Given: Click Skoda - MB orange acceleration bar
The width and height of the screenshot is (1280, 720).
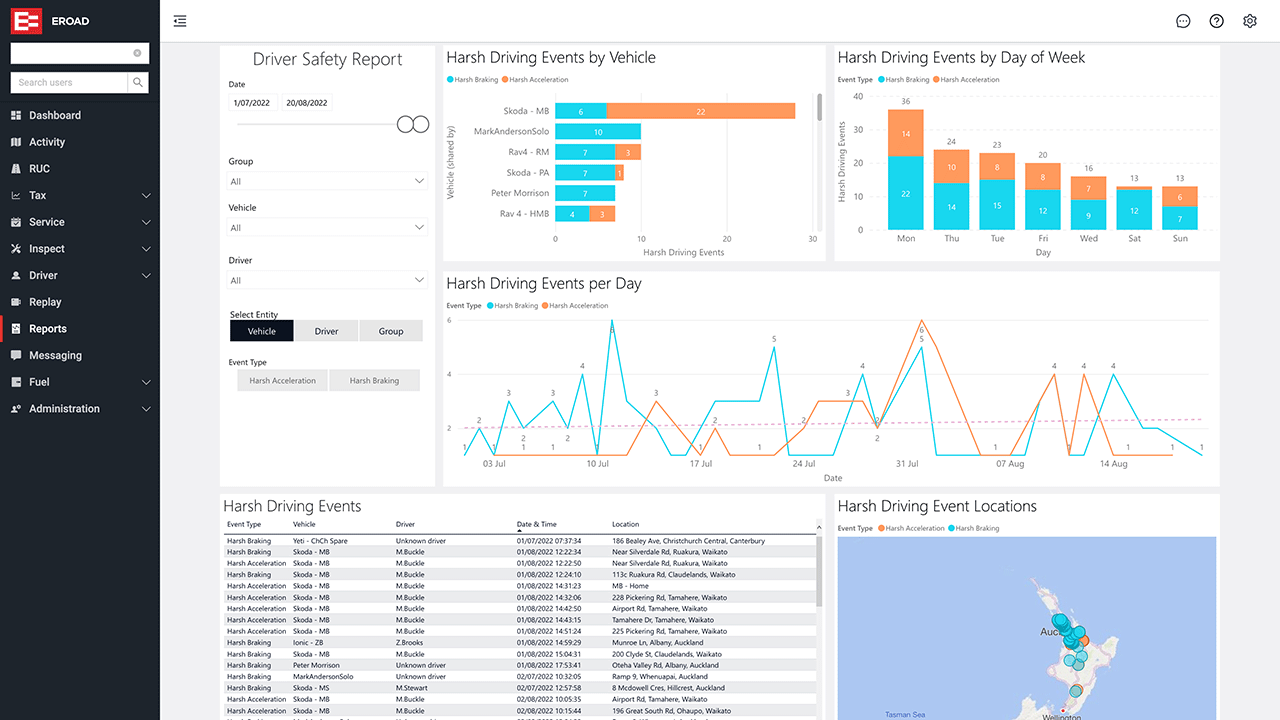Looking at the screenshot, I should (x=701, y=111).
